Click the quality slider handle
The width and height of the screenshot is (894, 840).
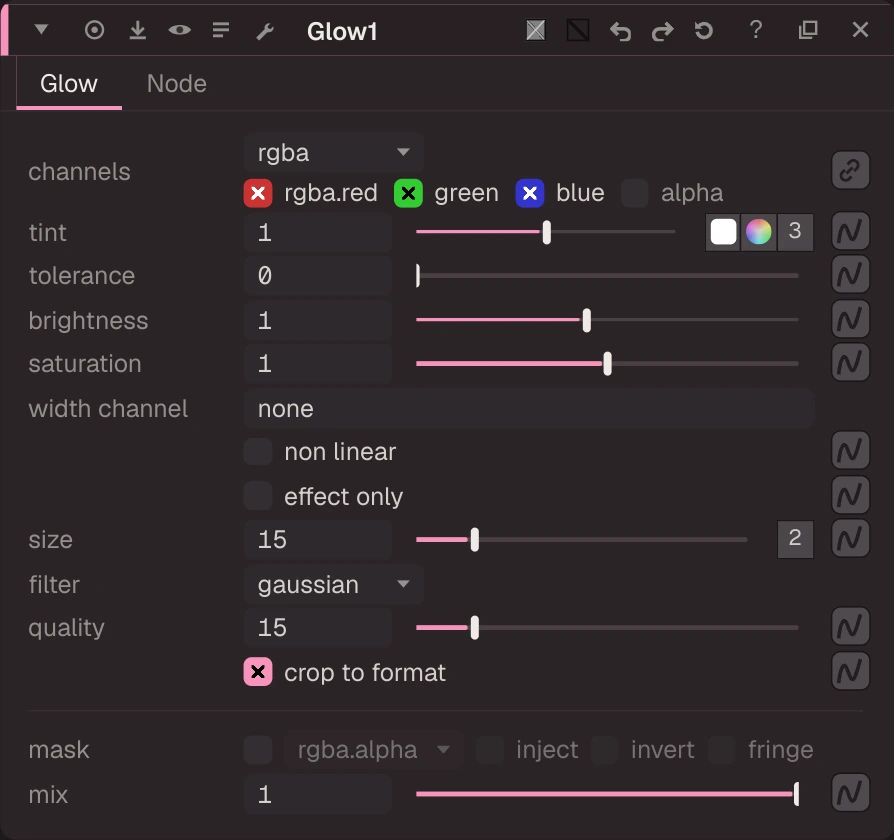coord(475,628)
